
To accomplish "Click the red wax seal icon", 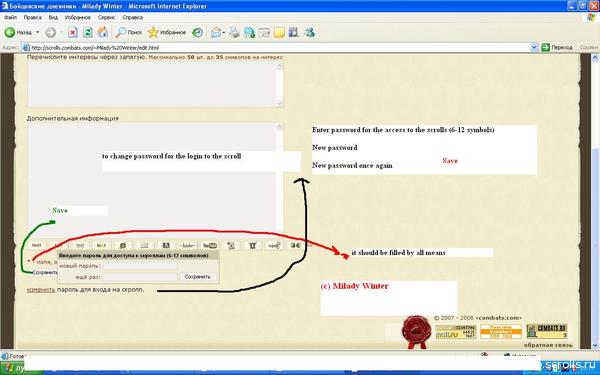I will [416, 332].
